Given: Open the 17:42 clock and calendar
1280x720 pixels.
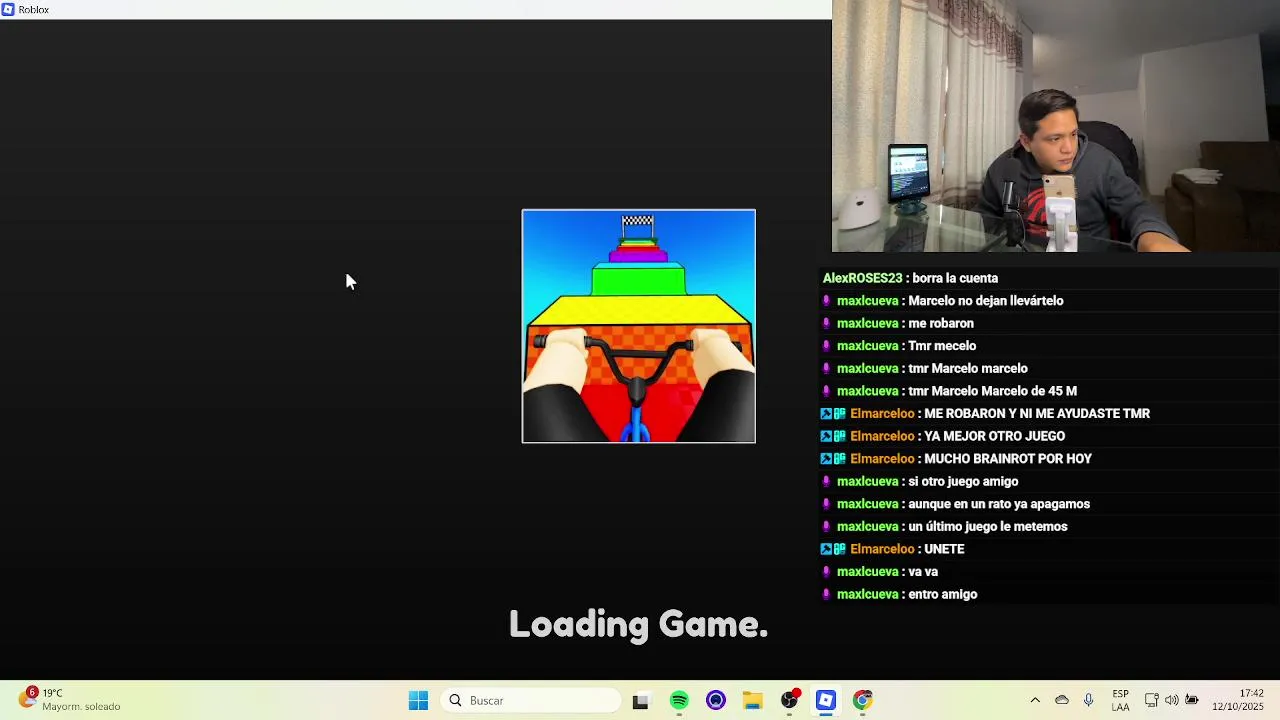Looking at the screenshot, I should pyautogui.click(x=1238, y=700).
